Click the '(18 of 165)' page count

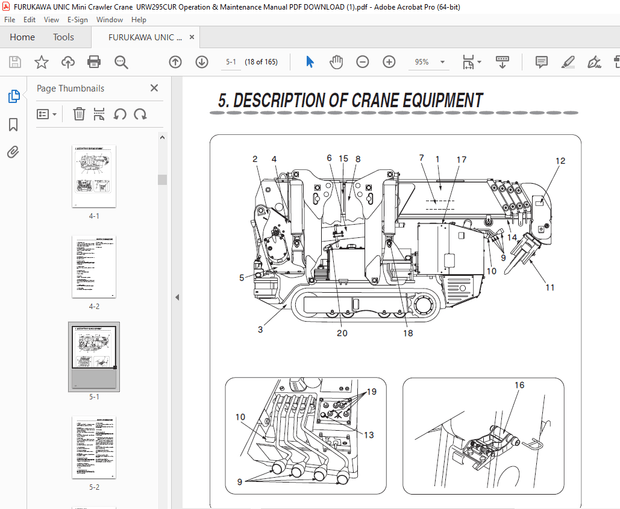261,62
